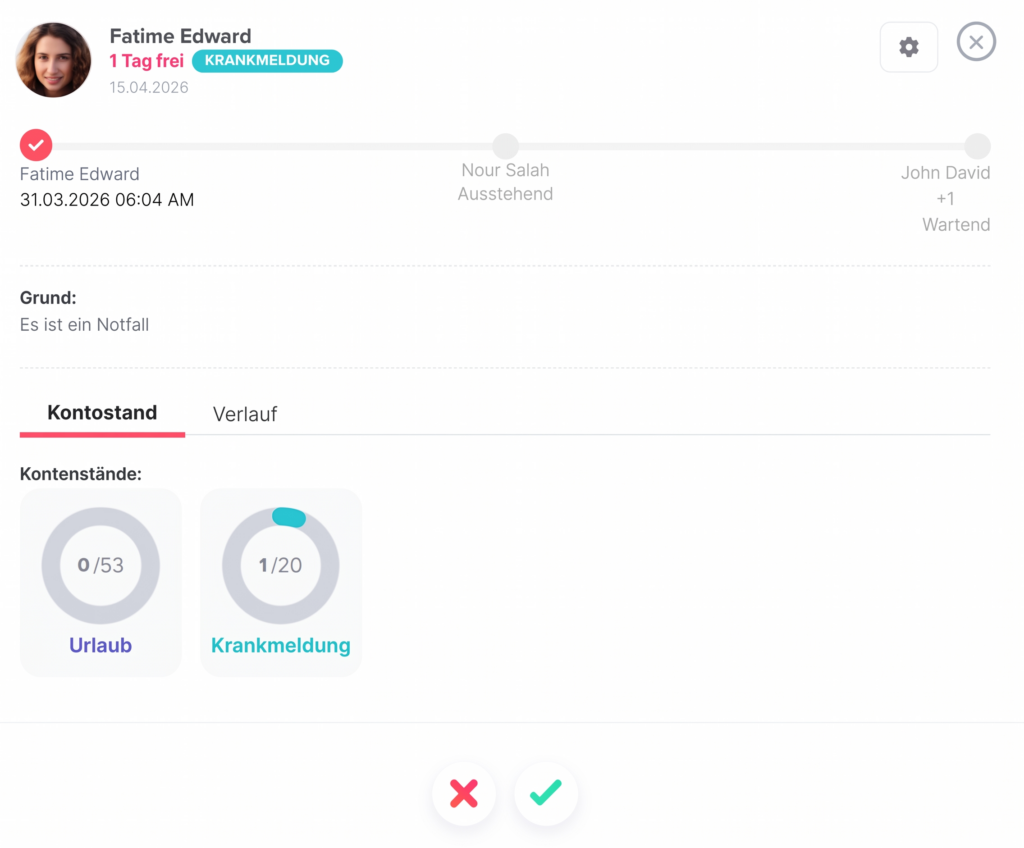
Task: Click the red completed step checkmark
Action: [36, 145]
